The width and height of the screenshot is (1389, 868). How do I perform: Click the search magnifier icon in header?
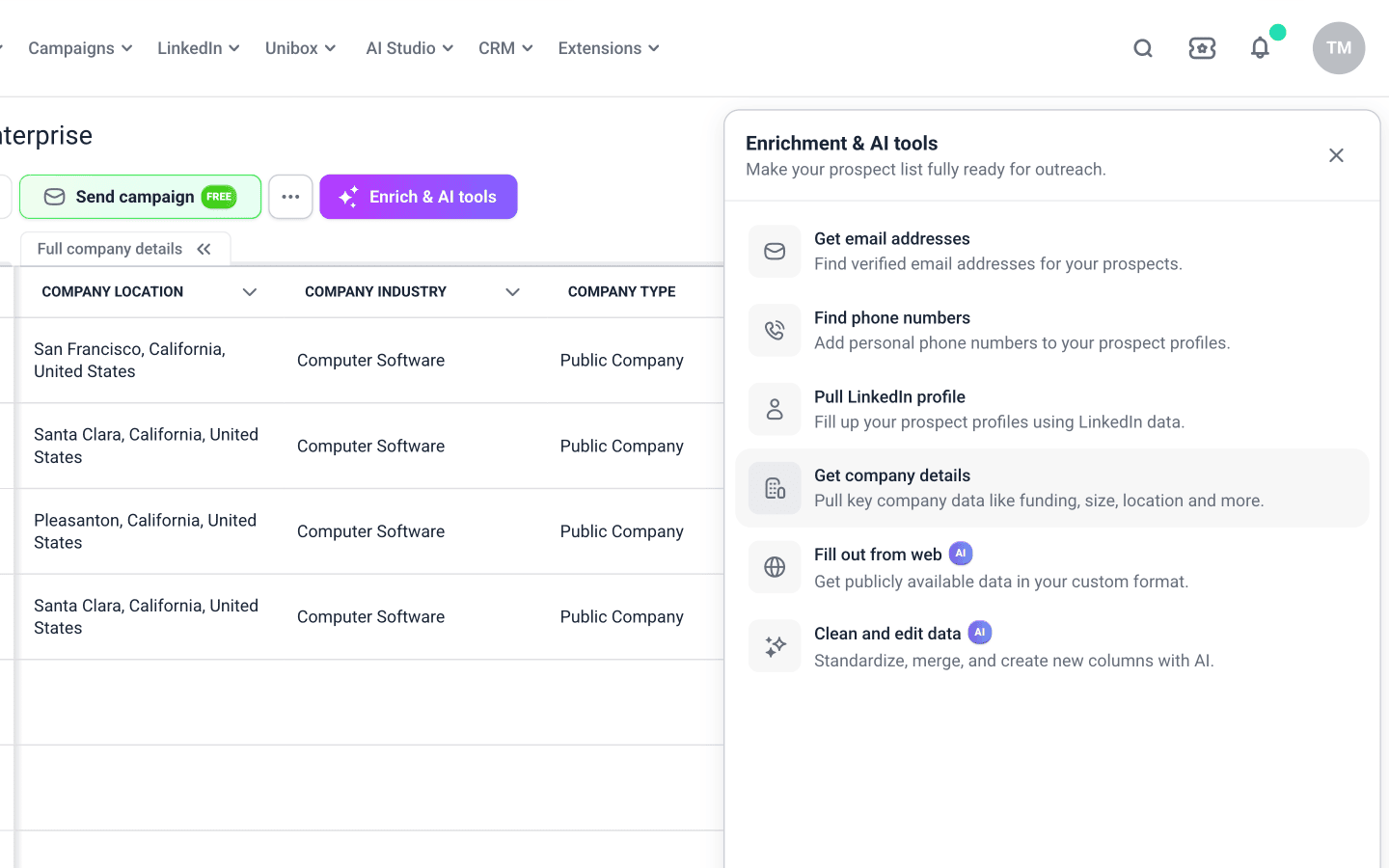point(1143,48)
